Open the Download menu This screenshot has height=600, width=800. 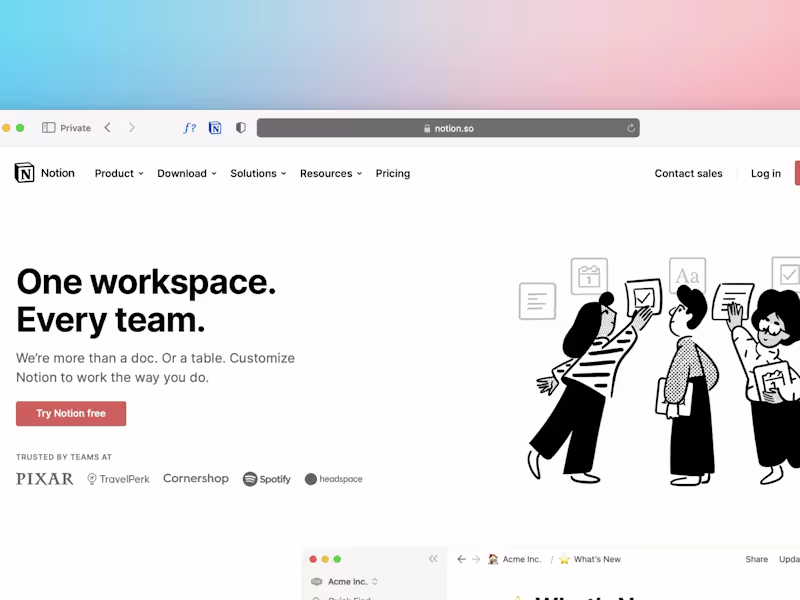[185, 173]
